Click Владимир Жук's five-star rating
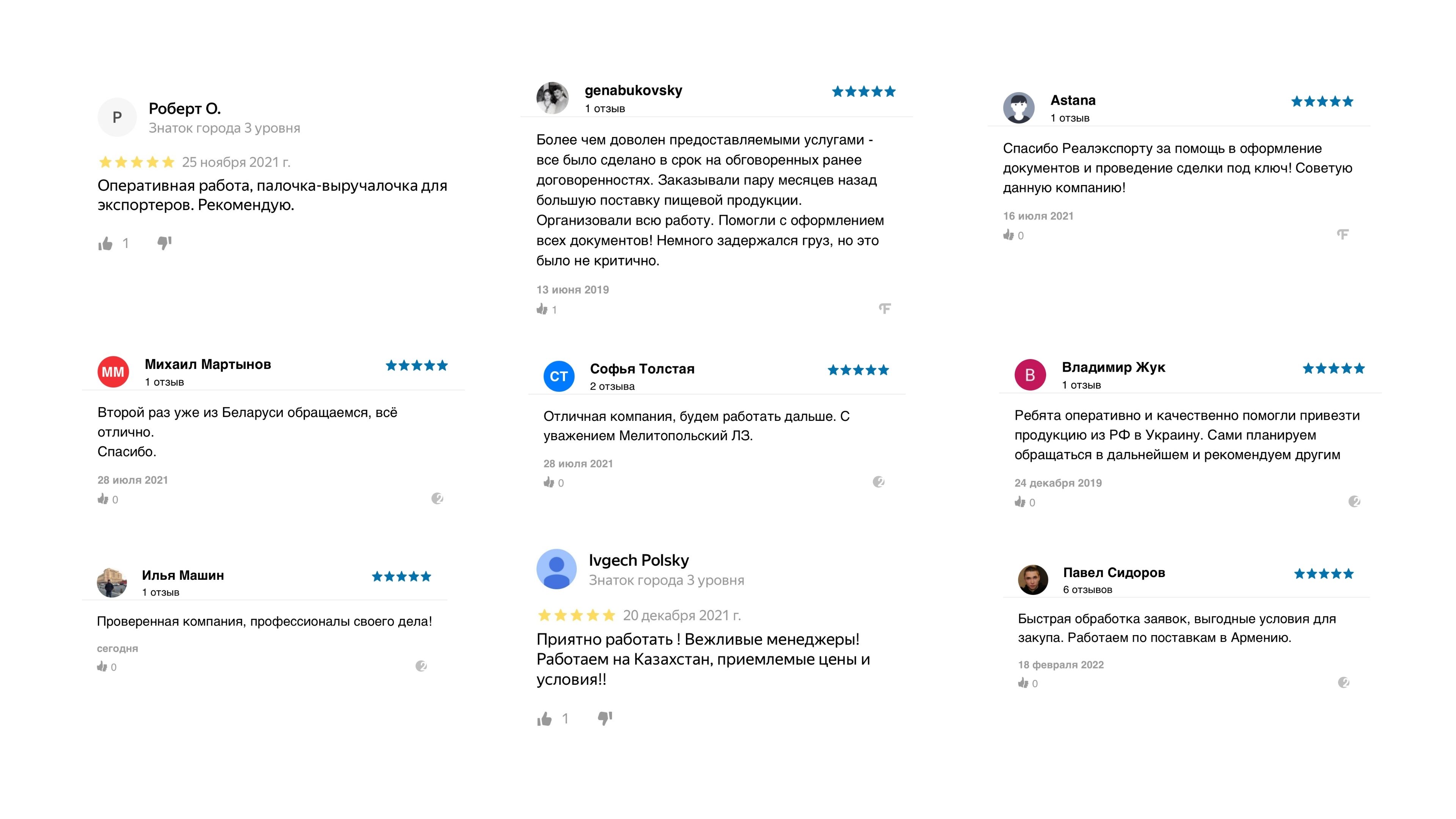 1334,369
